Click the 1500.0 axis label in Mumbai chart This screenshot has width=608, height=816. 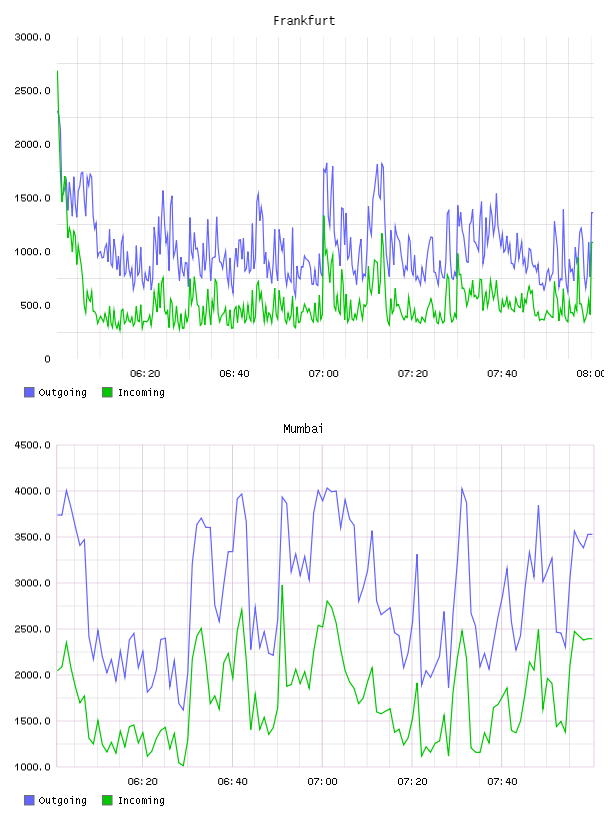pyautogui.click(x=32, y=721)
